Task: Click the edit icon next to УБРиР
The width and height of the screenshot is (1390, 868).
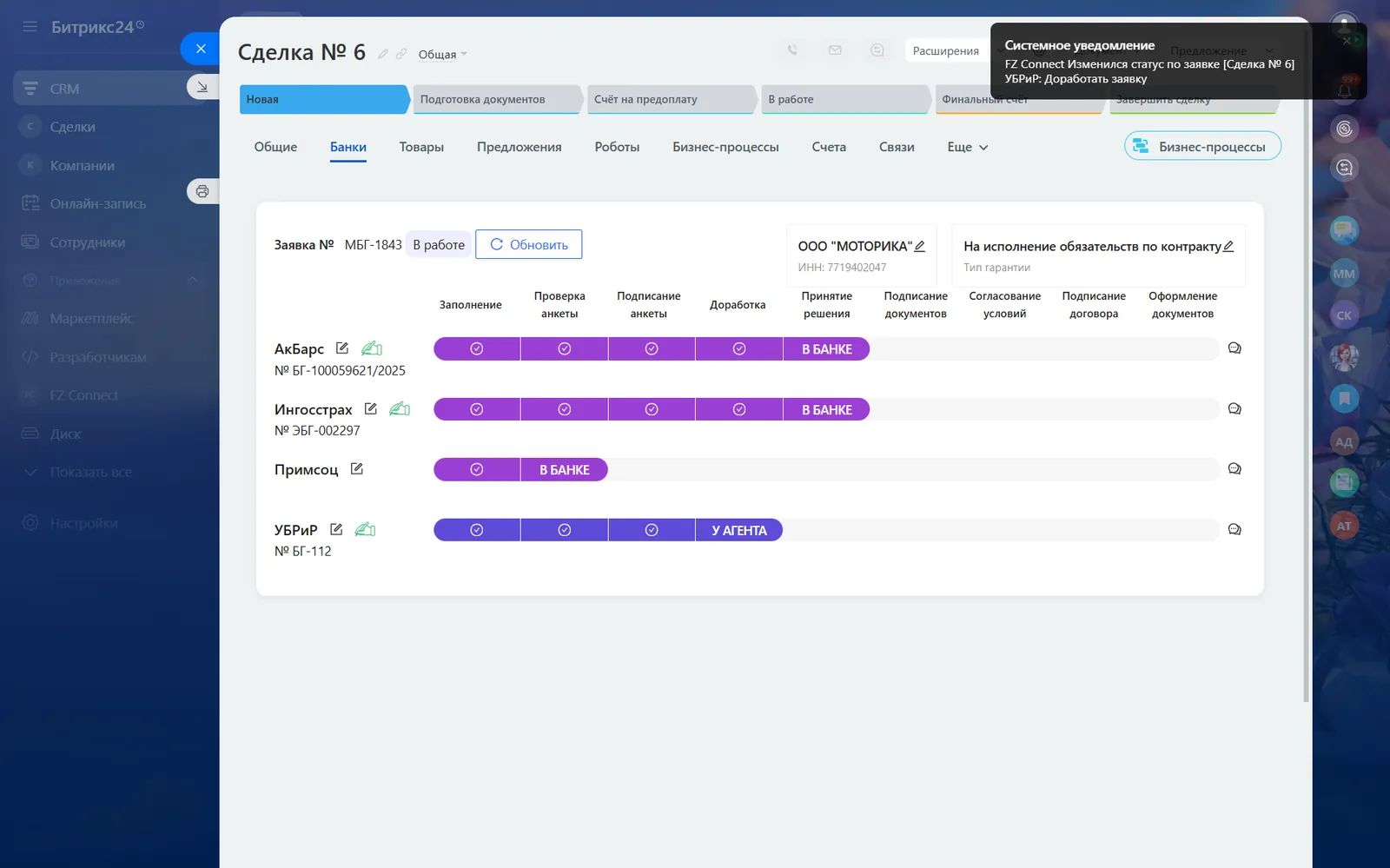Action: pyautogui.click(x=336, y=530)
